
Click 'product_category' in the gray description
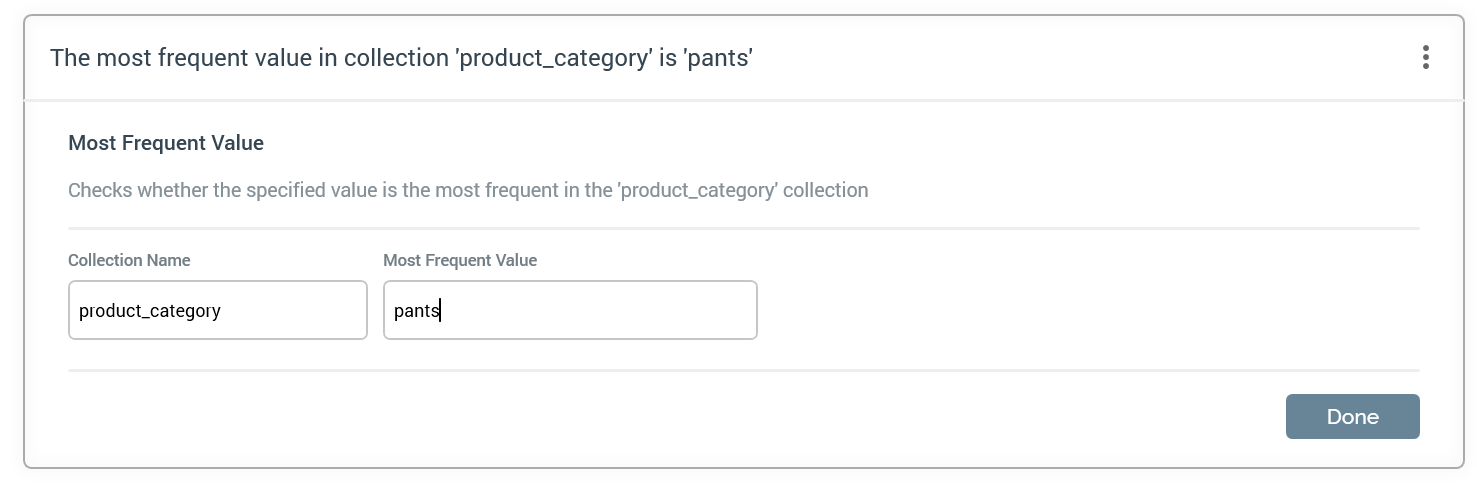click(699, 190)
